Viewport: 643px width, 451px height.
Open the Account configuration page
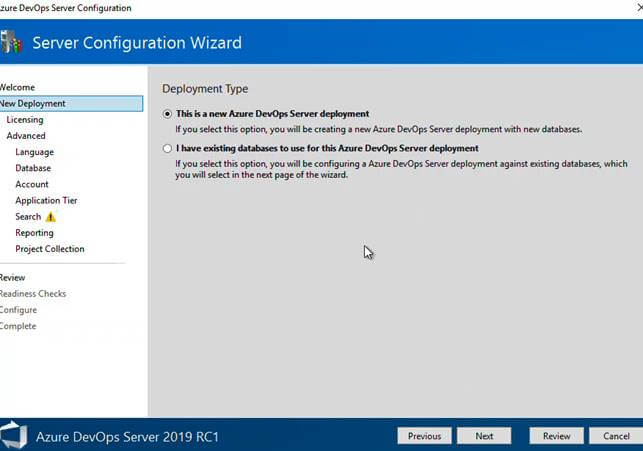coord(32,184)
